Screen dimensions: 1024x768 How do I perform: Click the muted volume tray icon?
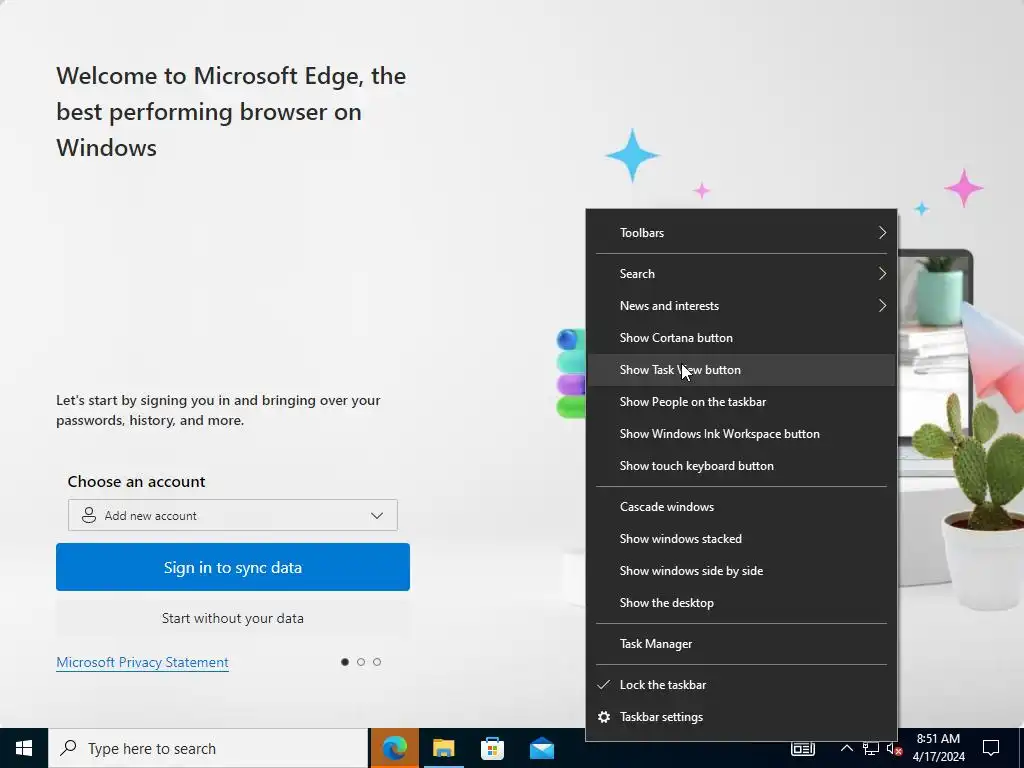894,748
